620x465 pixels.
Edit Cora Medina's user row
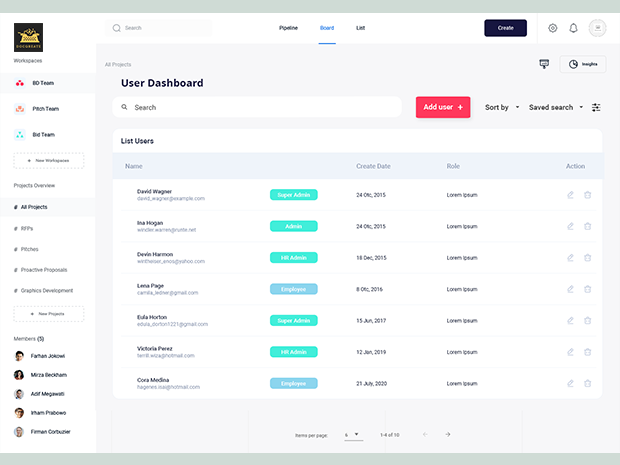570,384
